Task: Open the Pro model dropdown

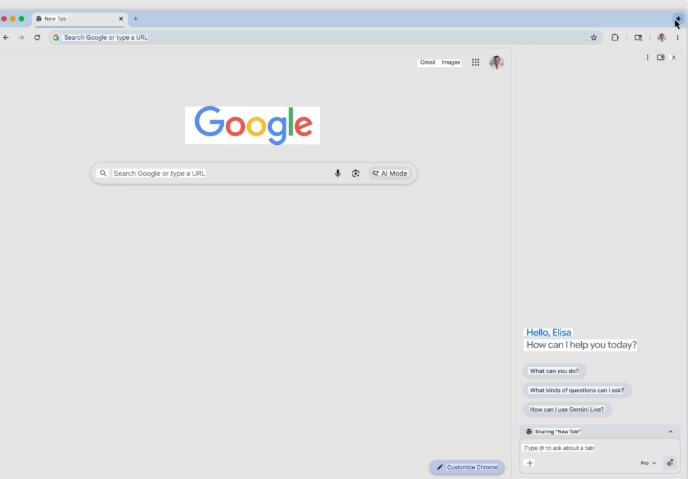Action: click(x=648, y=463)
